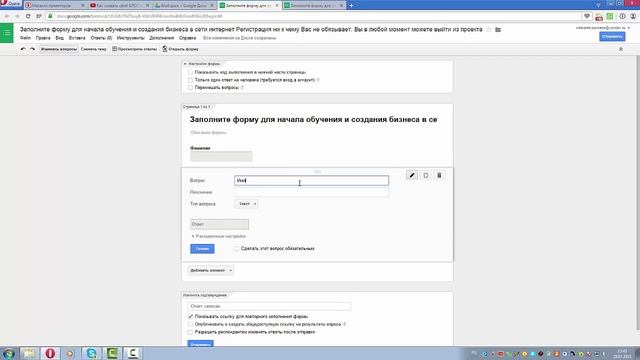Toggle the one response per person checkbox

[190, 80]
